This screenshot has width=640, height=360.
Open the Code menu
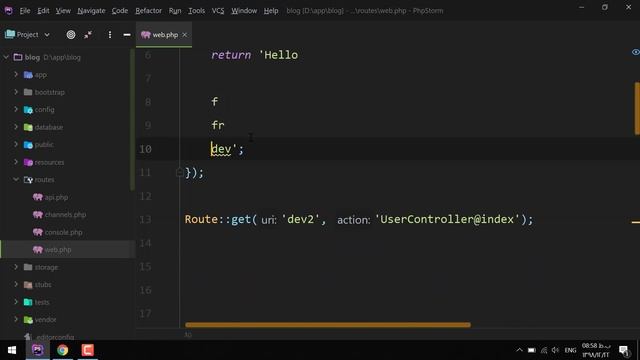point(120,11)
